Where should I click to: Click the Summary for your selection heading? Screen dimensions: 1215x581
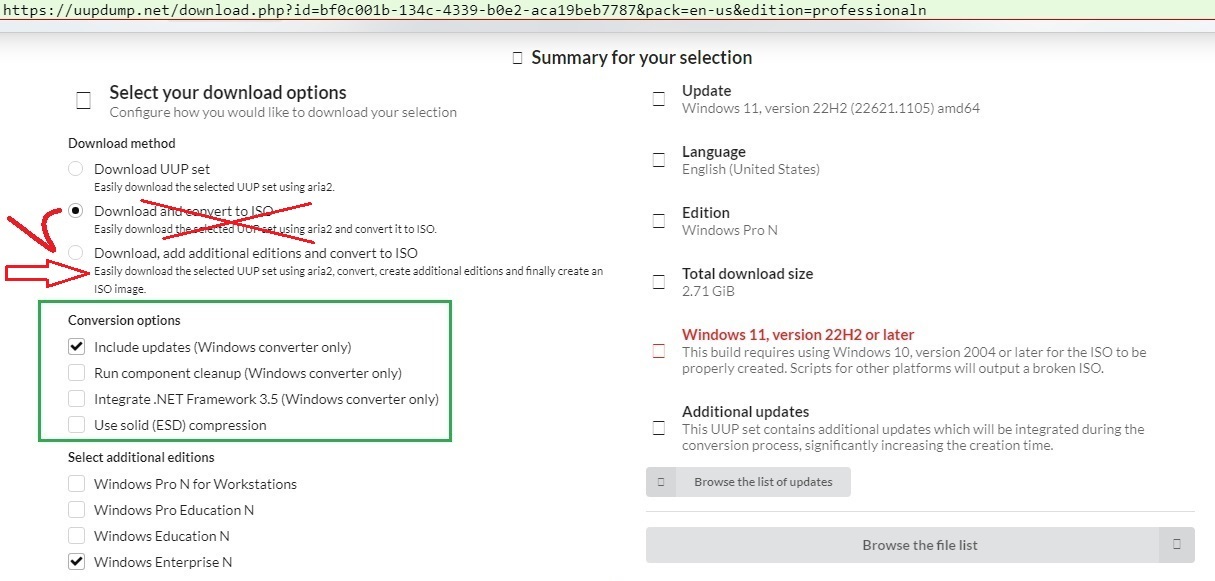point(641,58)
